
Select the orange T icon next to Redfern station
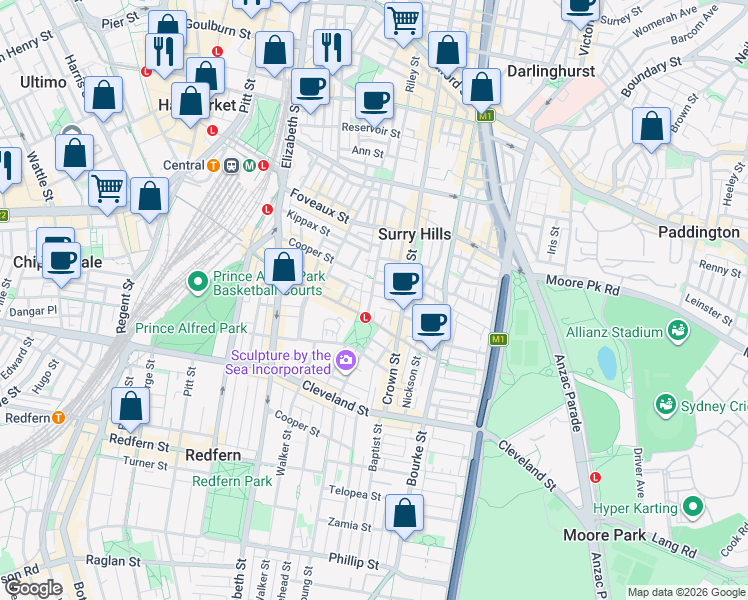58,418
